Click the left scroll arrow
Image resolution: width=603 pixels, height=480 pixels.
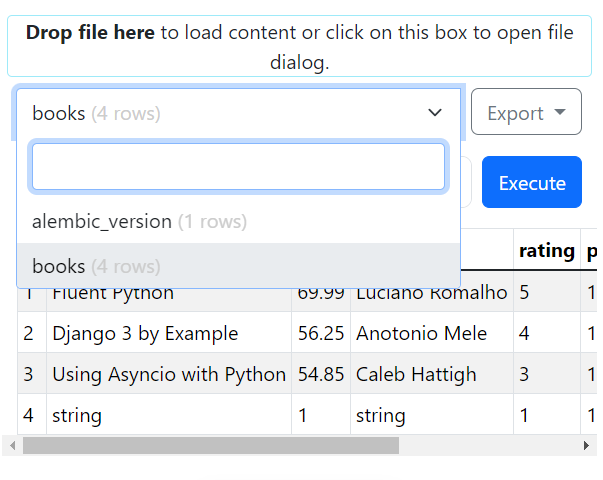(13, 445)
